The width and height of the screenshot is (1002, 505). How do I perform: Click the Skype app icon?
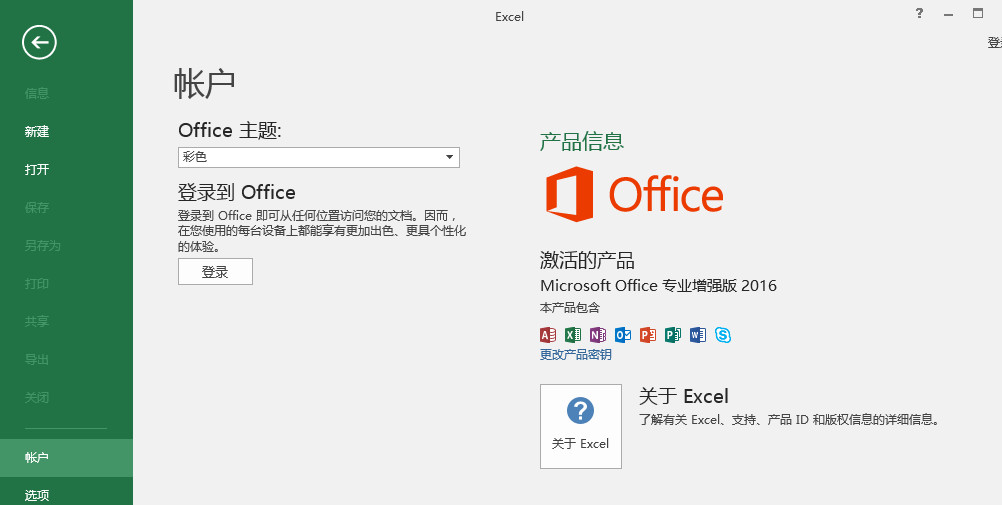723,334
